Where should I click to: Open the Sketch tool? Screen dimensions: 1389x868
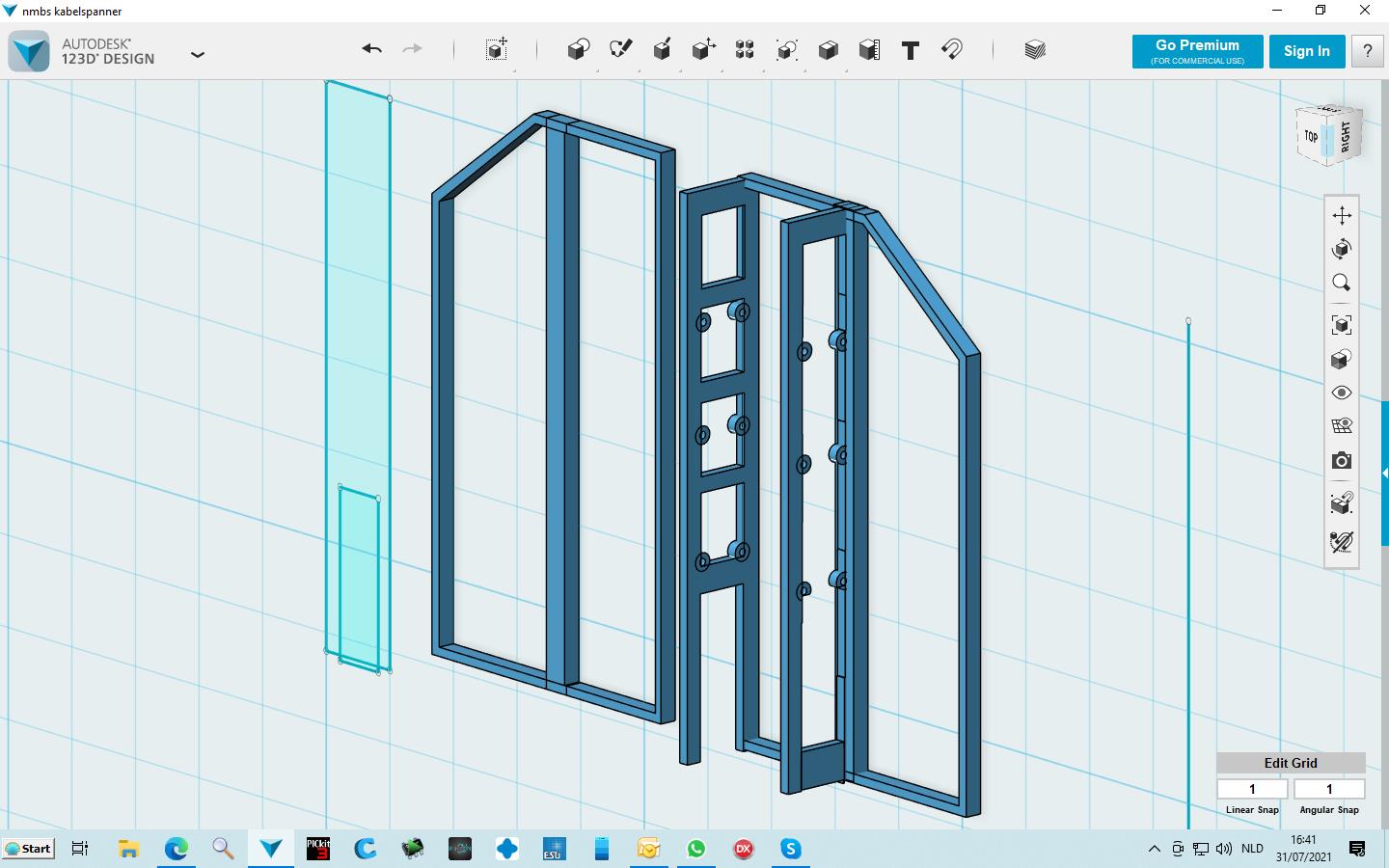click(620, 50)
